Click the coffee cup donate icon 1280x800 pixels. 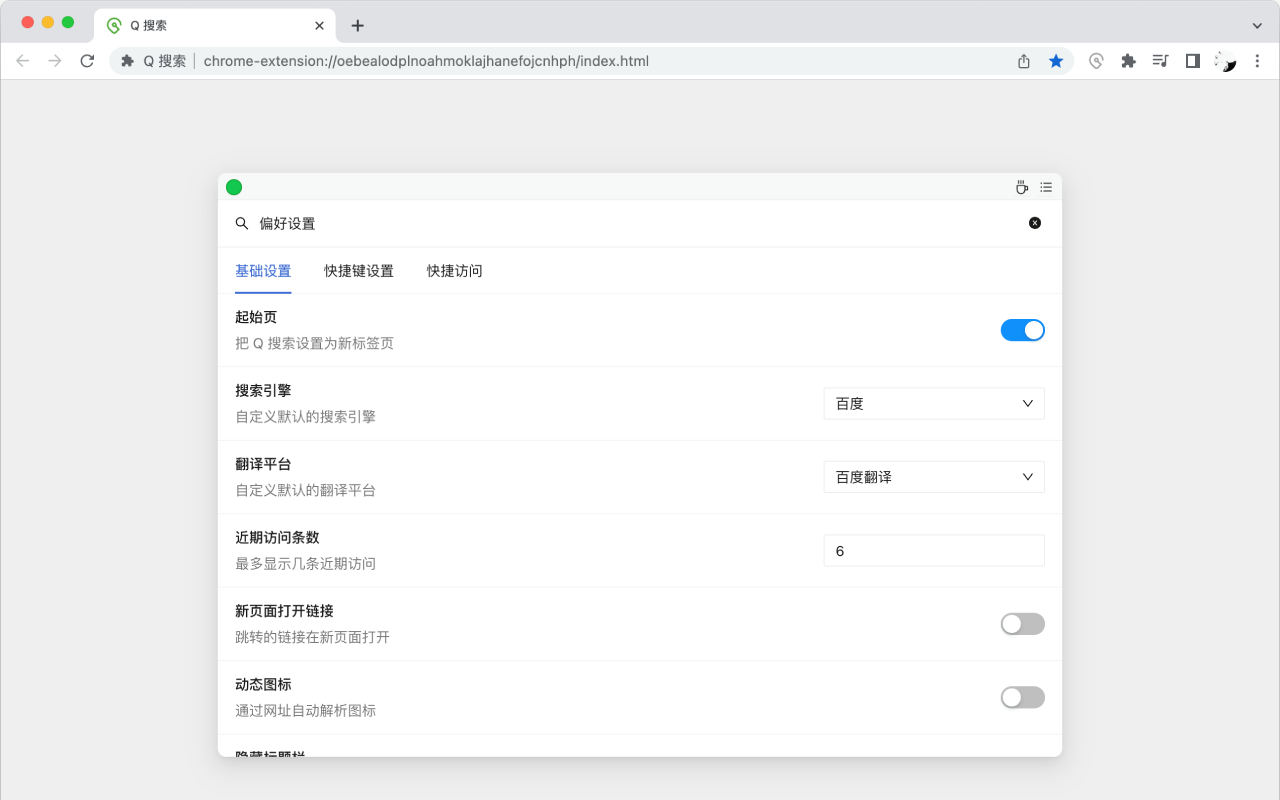(x=1022, y=187)
